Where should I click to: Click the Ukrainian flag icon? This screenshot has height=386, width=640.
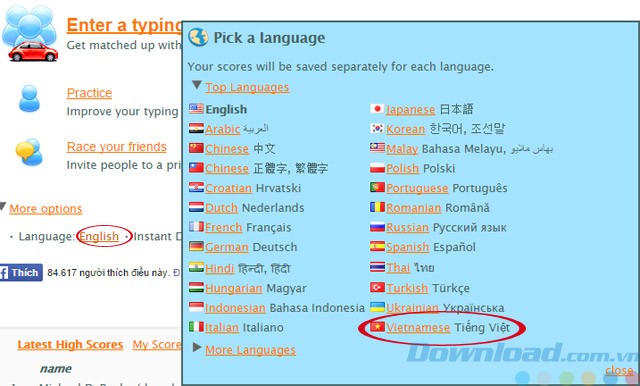[378, 307]
